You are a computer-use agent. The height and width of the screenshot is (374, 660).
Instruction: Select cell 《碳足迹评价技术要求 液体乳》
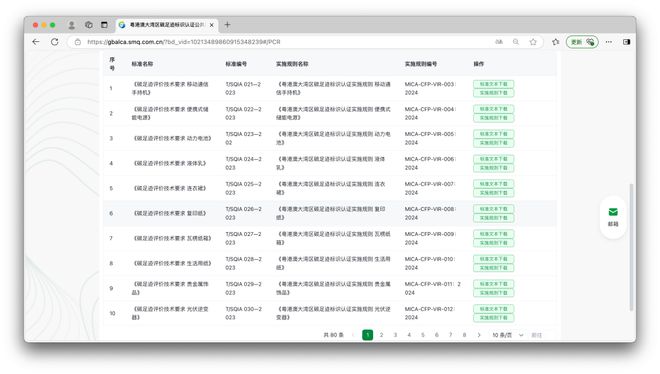[169, 163]
